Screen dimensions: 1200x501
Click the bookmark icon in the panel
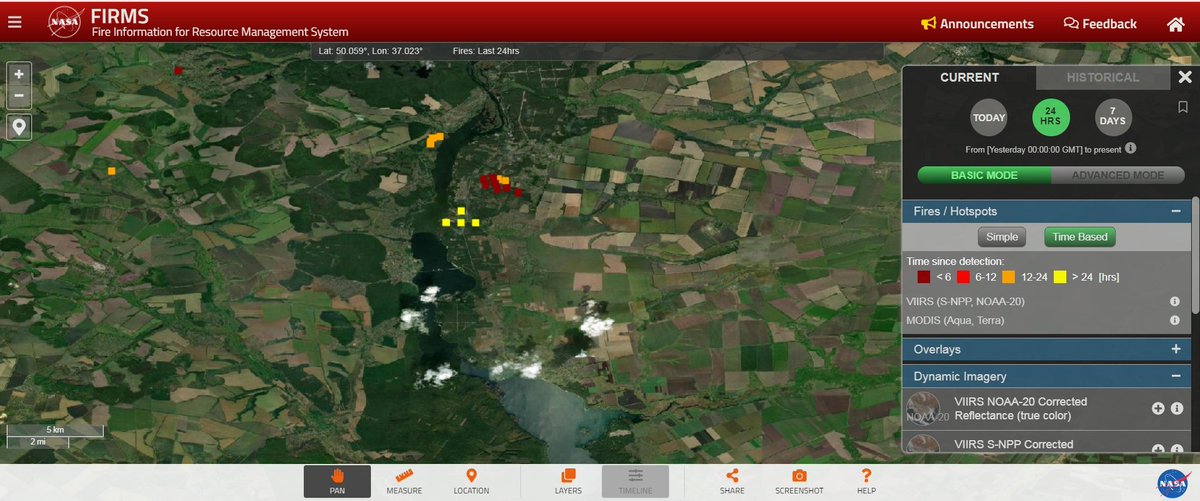pyautogui.click(x=1182, y=107)
